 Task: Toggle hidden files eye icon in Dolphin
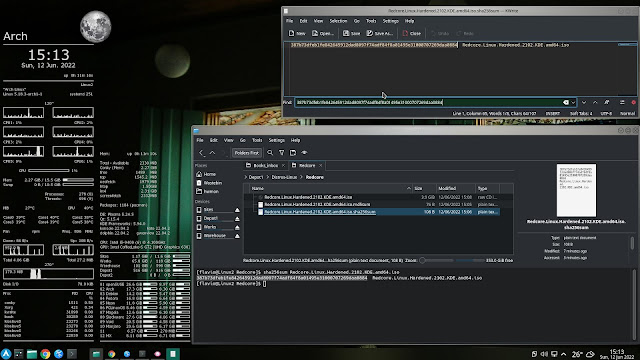click(x=304, y=153)
